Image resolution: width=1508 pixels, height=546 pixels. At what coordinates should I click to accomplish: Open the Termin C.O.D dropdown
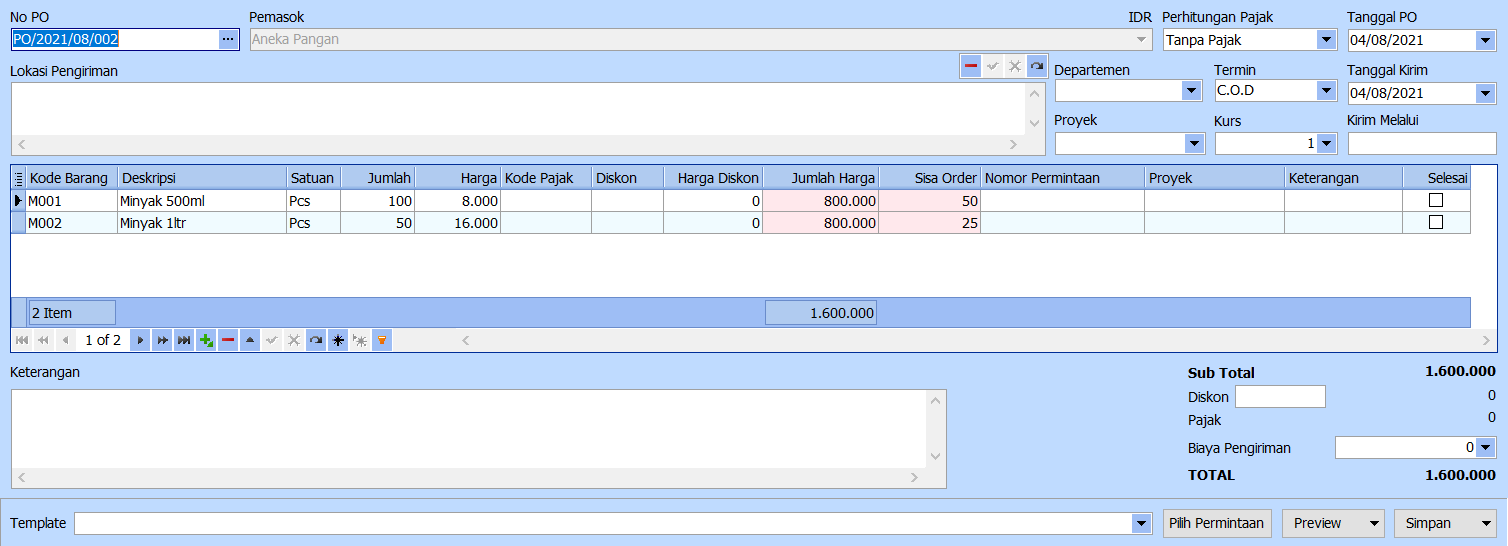(x=1326, y=91)
